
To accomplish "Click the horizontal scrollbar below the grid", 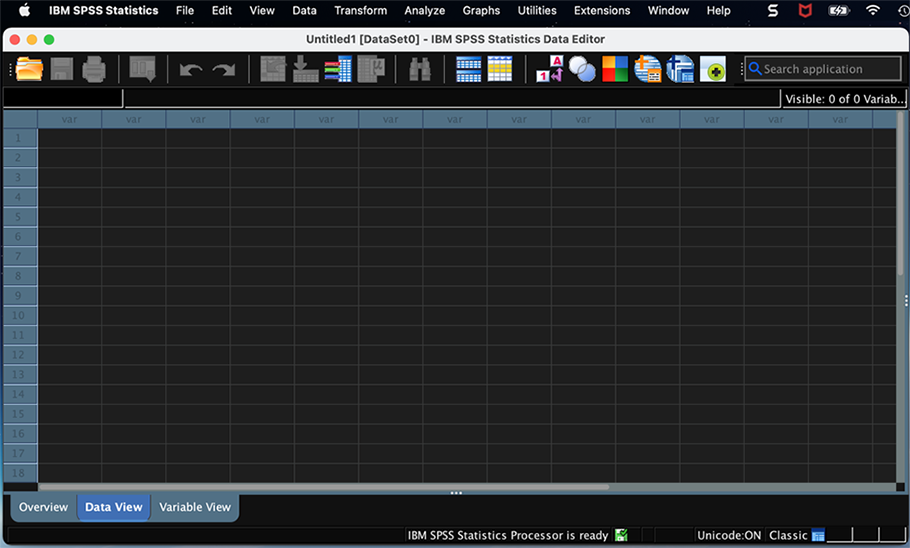I will [x=324, y=487].
